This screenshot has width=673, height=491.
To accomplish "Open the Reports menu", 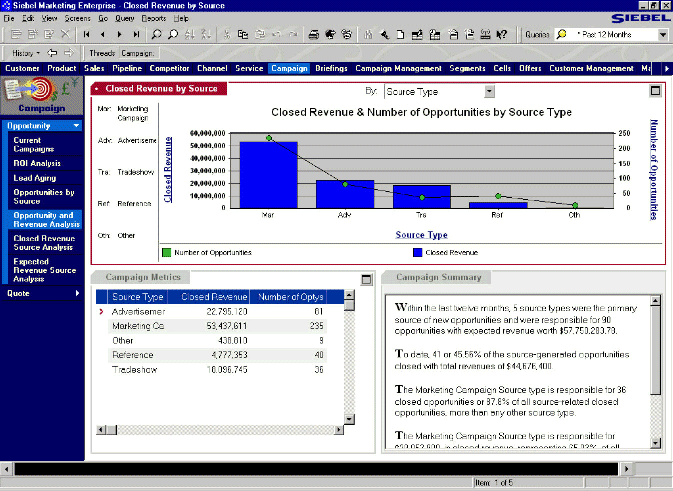I will click(x=153, y=19).
